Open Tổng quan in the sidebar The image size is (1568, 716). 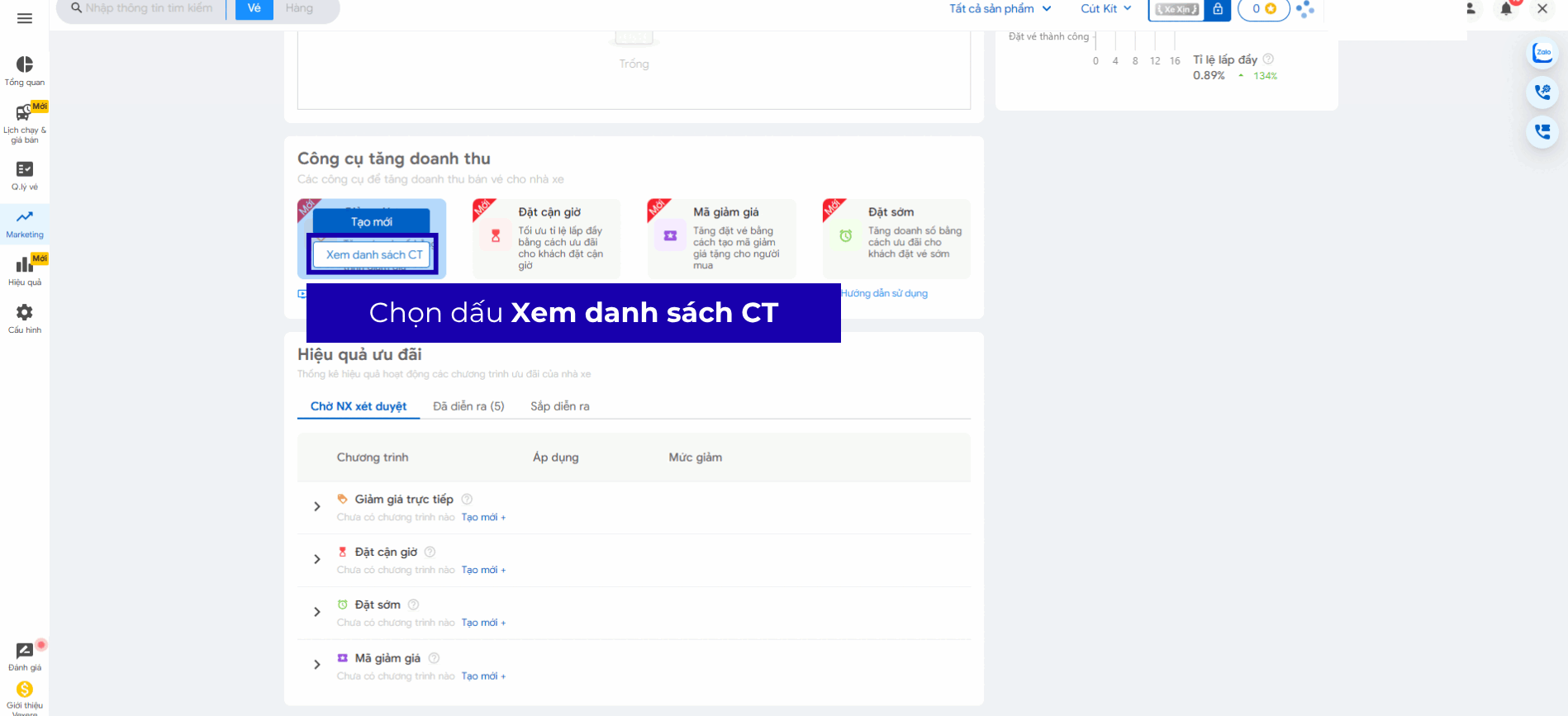(25, 70)
